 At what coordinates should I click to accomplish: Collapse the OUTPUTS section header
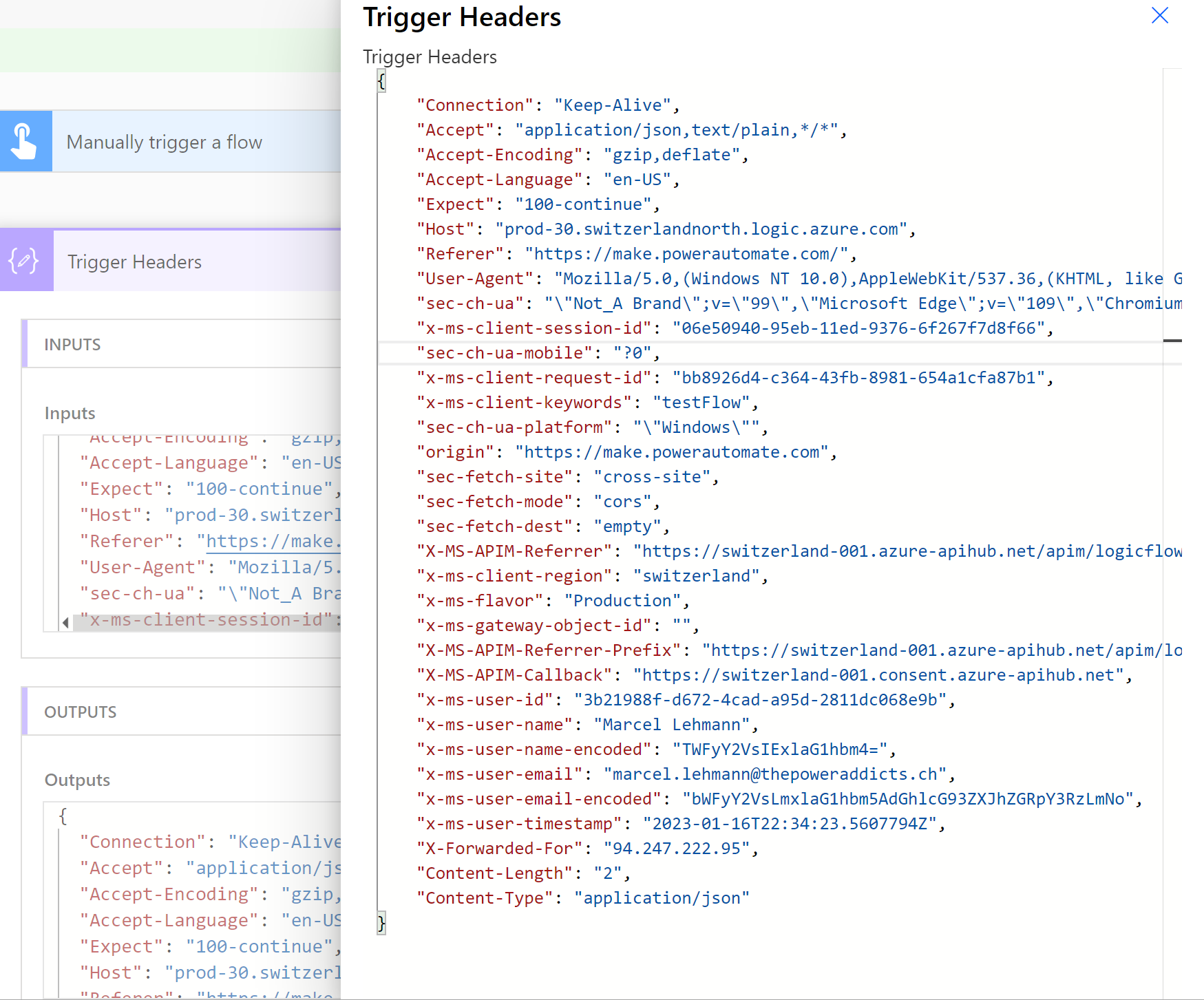(80, 712)
